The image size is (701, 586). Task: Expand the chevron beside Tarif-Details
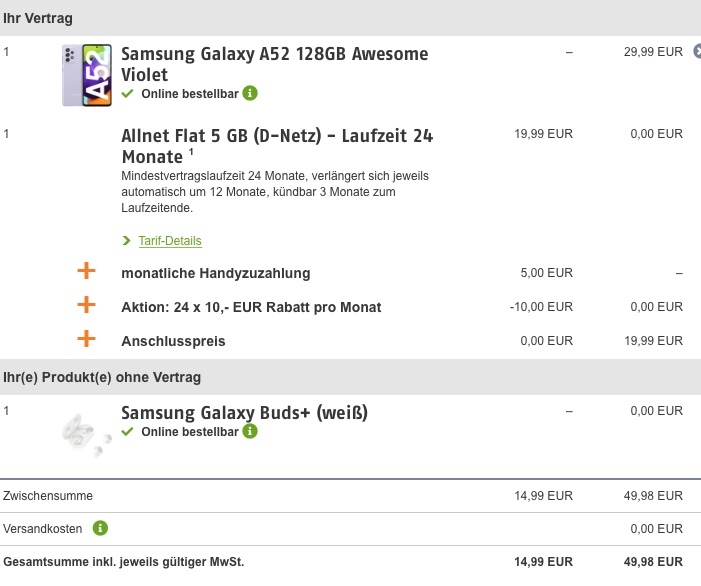(127, 240)
